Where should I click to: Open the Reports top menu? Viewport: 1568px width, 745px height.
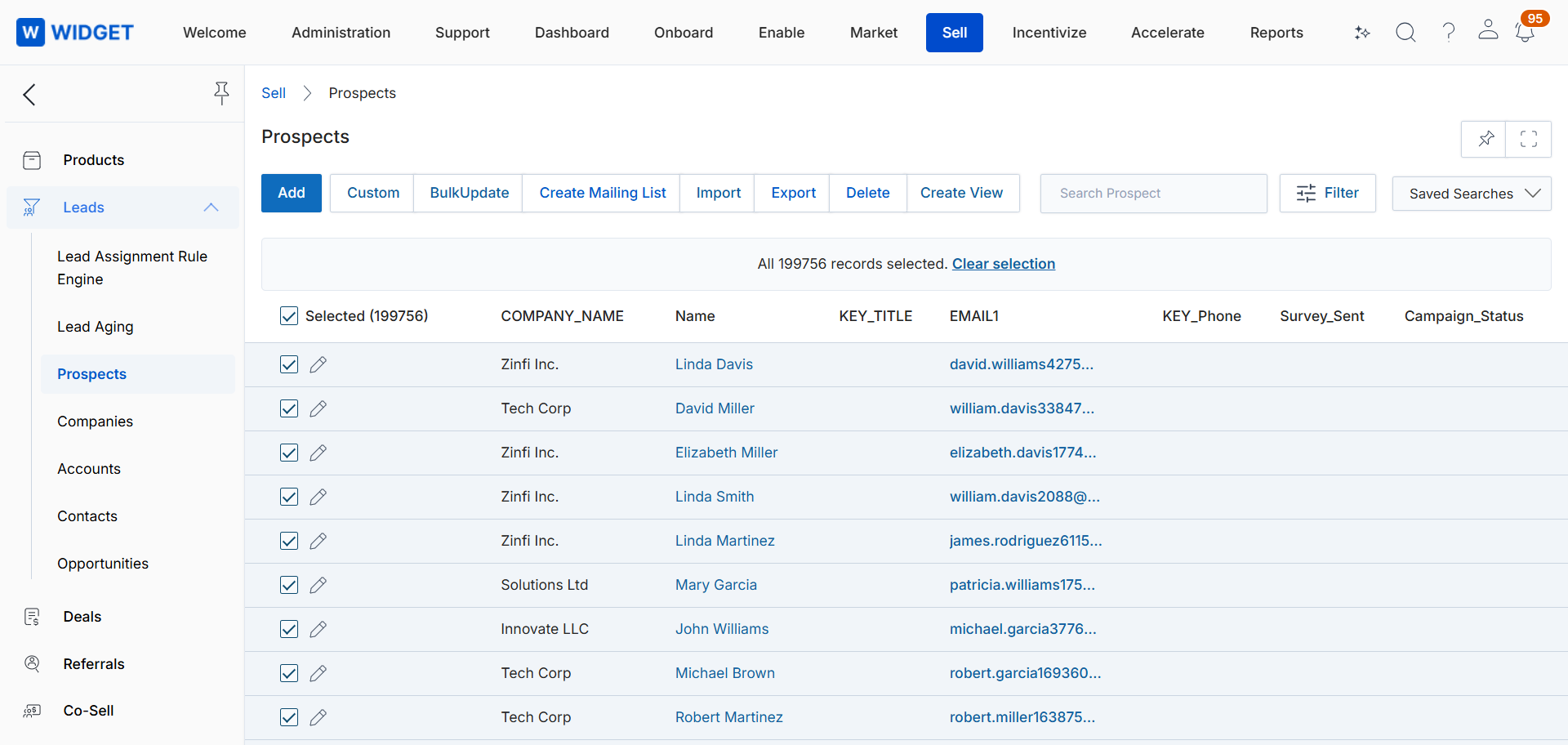pos(1276,33)
